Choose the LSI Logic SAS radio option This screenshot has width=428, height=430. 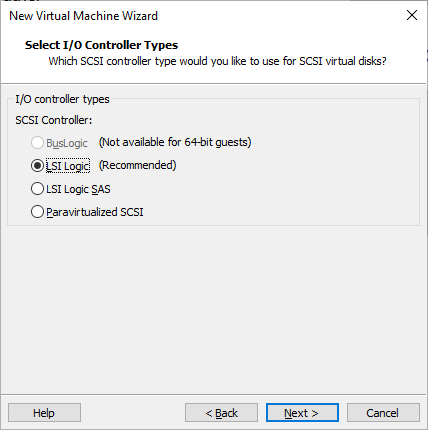tap(37, 189)
